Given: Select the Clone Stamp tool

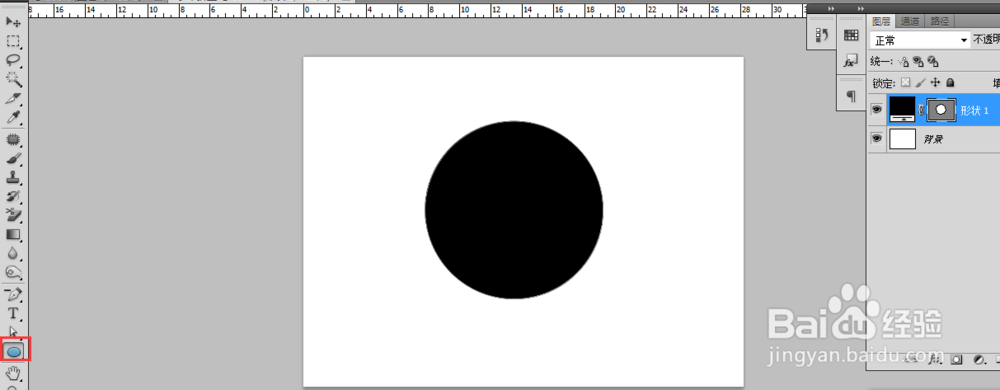Looking at the screenshot, I should point(13,177).
